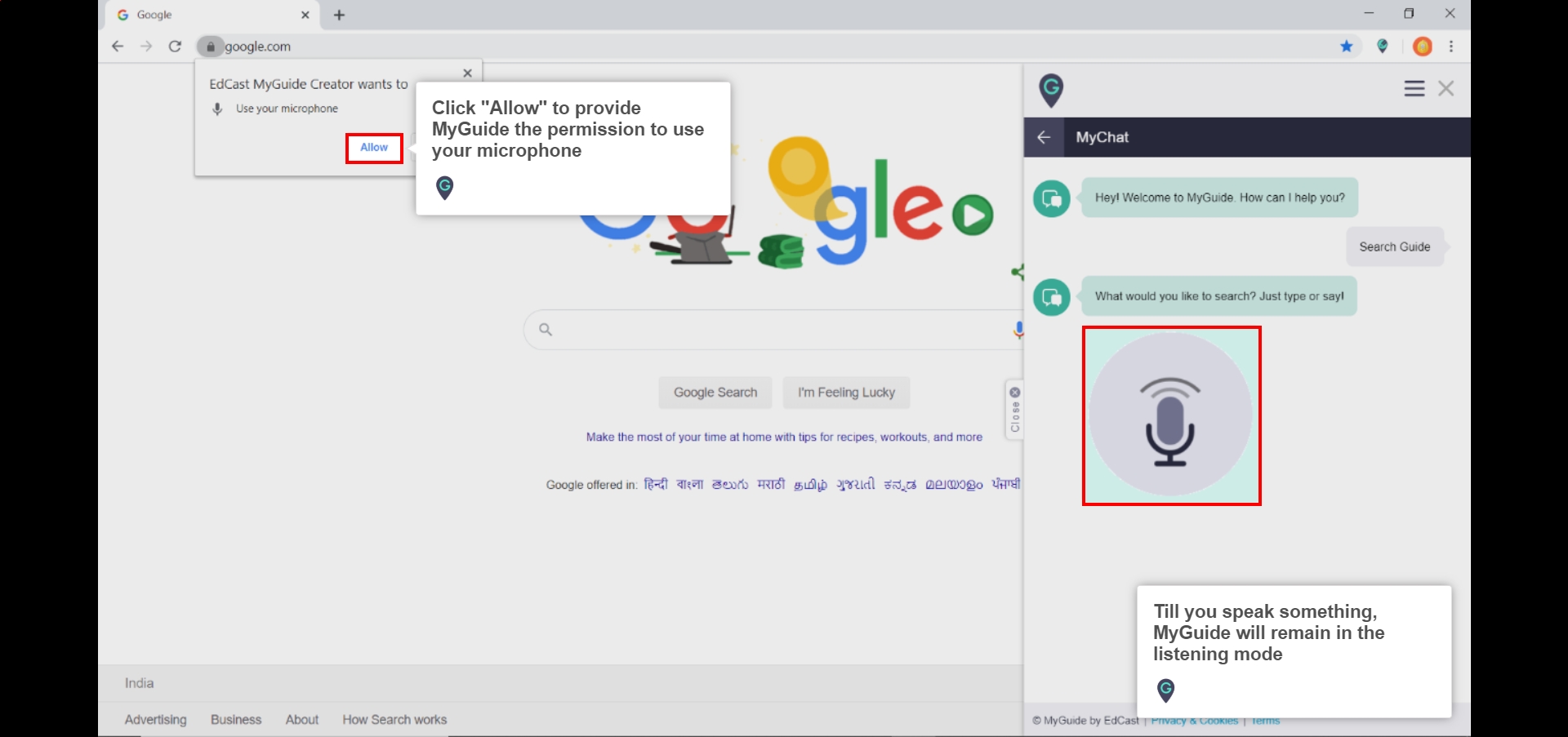This screenshot has width=1568, height=737.
Task: Click the Google Search button
Action: pyautogui.click(x=715, y=393)
